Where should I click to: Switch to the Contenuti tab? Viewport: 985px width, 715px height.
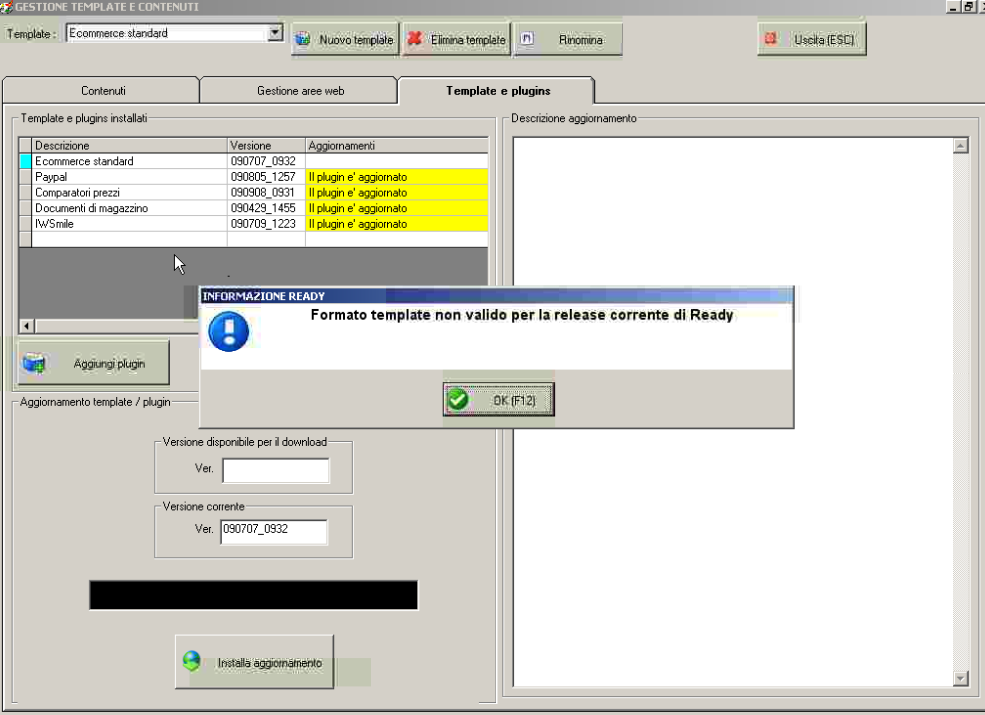102,90
